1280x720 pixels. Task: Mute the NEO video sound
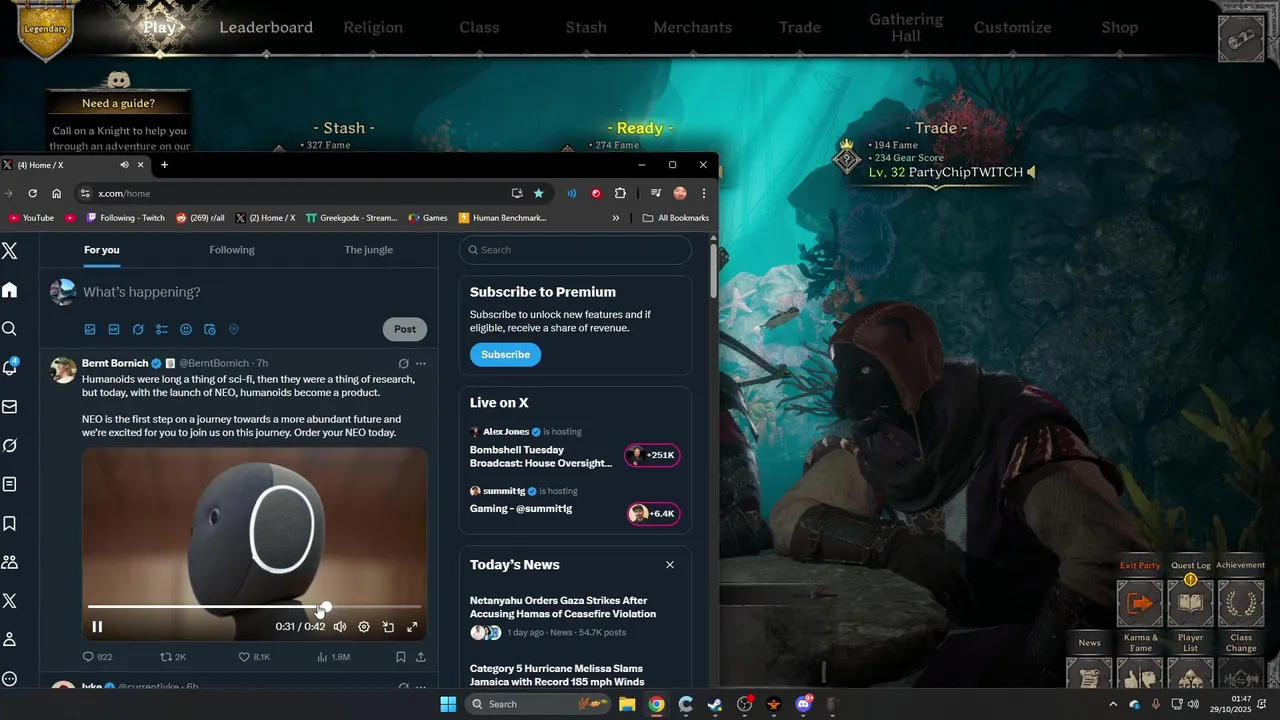tap(340, 627)
